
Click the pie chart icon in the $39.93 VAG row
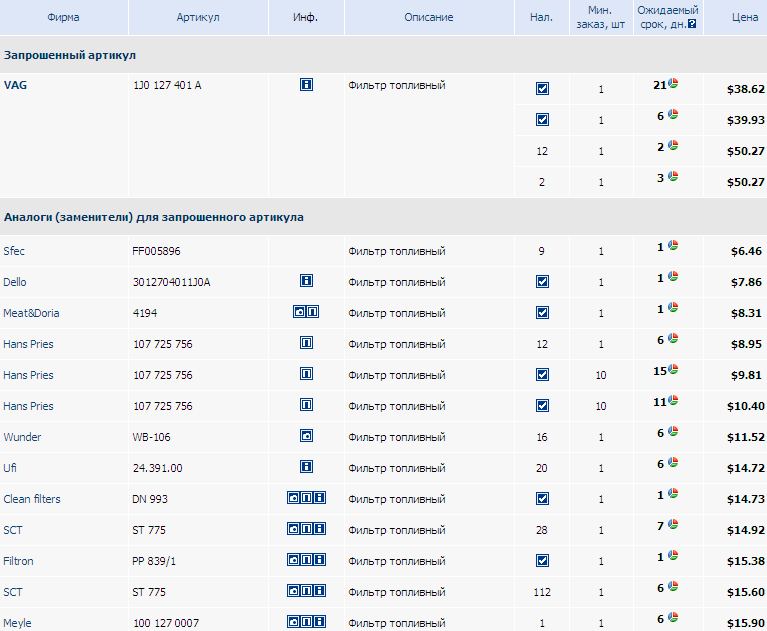click(x=673, y=114)
